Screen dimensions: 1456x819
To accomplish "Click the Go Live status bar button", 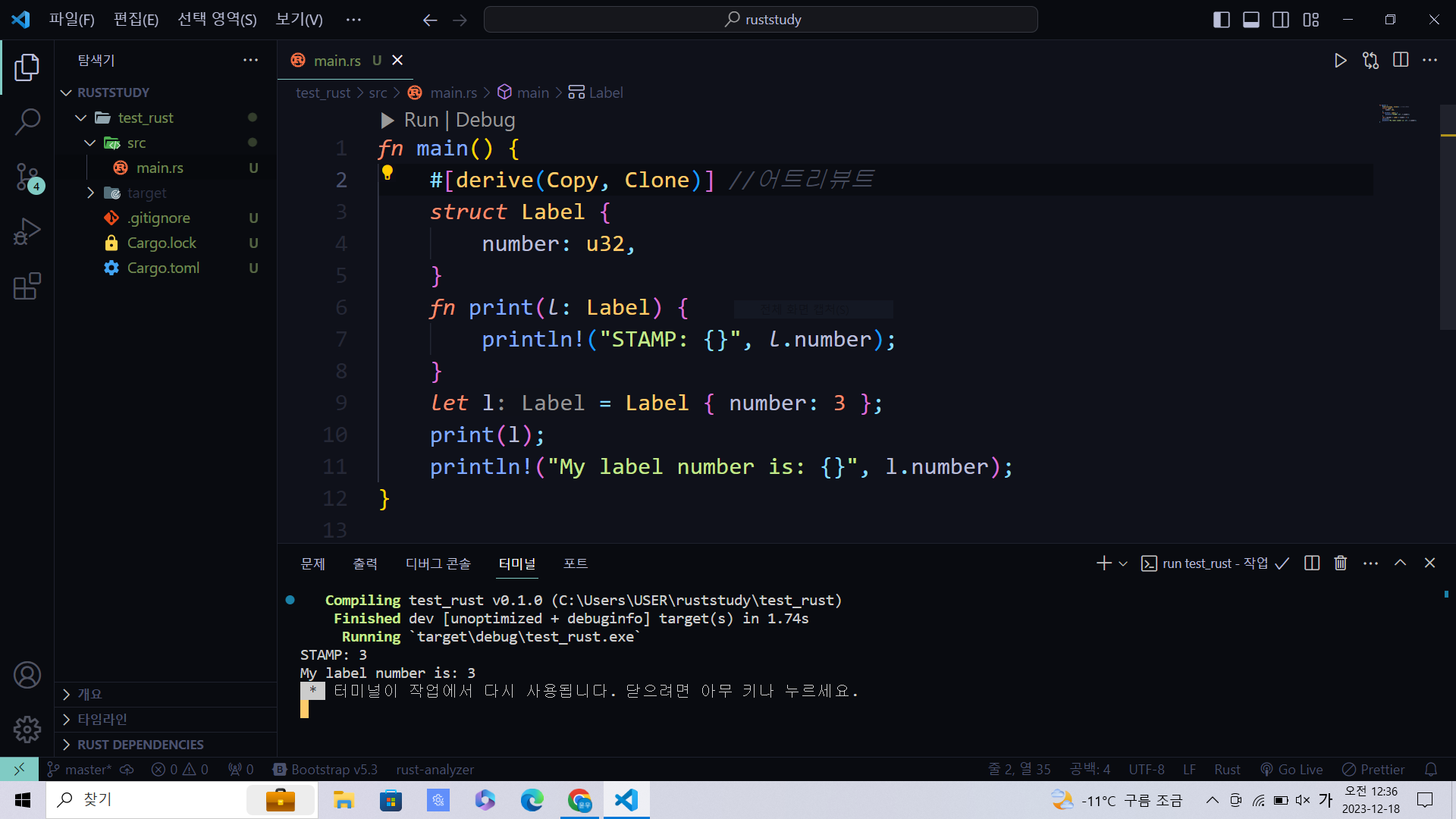I will click(1291, 769).
